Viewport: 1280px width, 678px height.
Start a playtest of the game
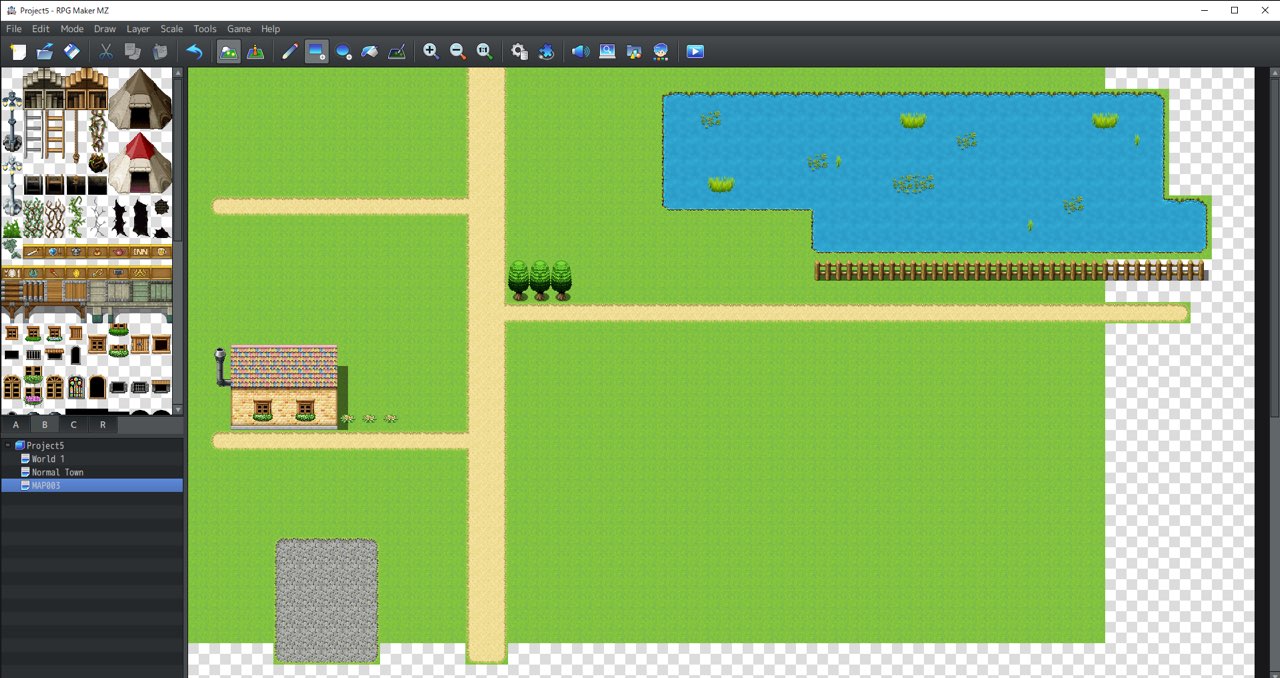[695, 51]
